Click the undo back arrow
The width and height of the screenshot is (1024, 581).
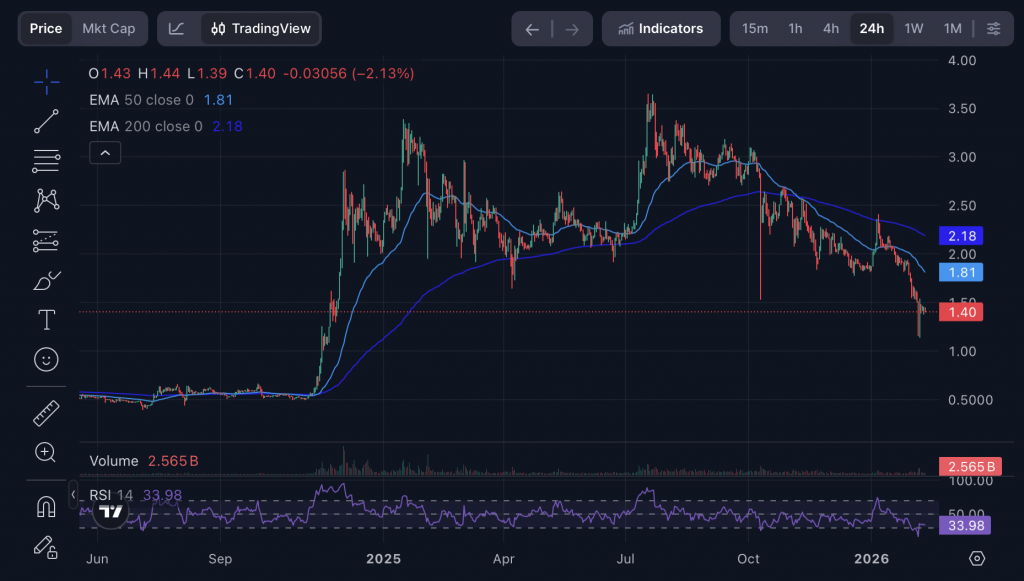pos(532,29)
